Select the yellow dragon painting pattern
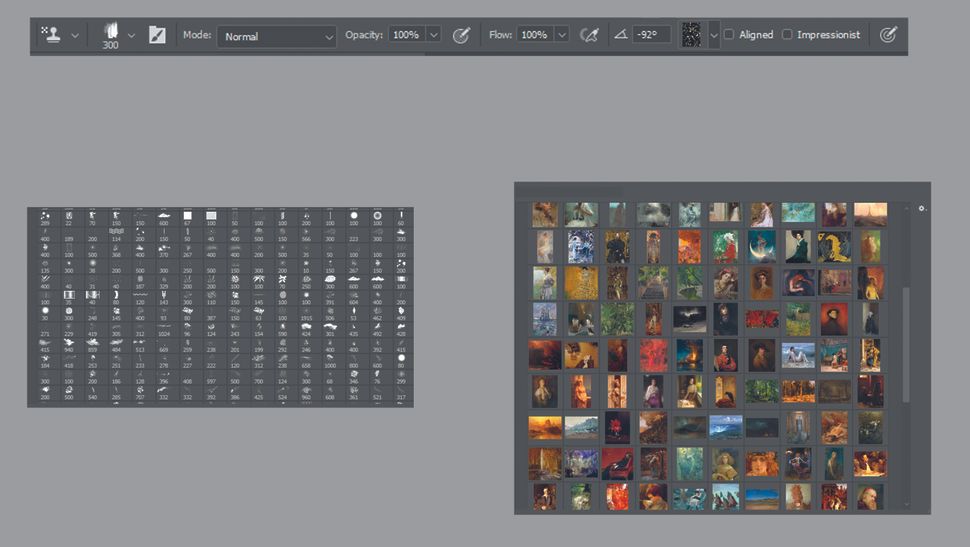The height and width of the screenshot is (547, 970). tap(834, 246)
